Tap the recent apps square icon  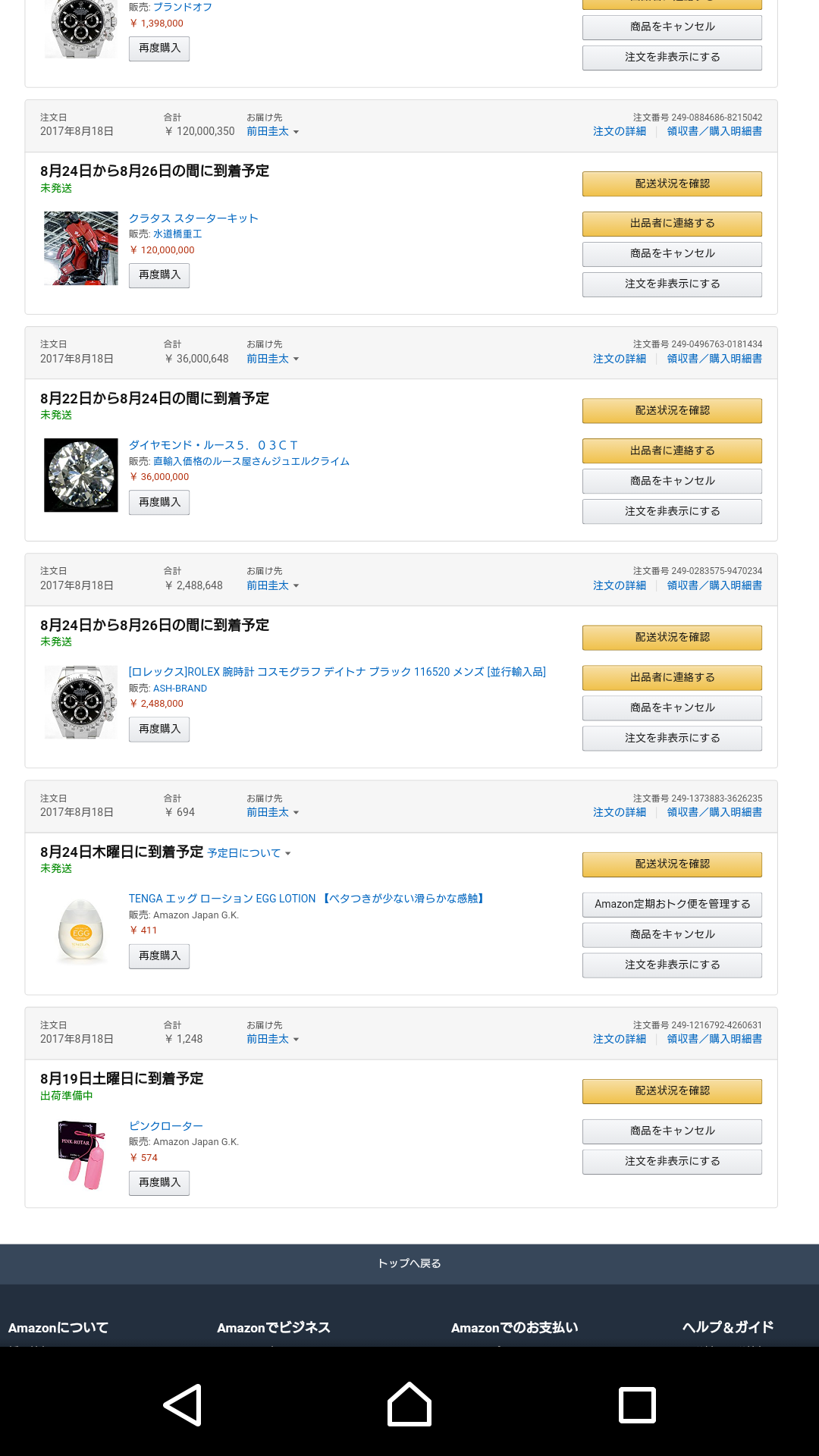coord(637,1405)
